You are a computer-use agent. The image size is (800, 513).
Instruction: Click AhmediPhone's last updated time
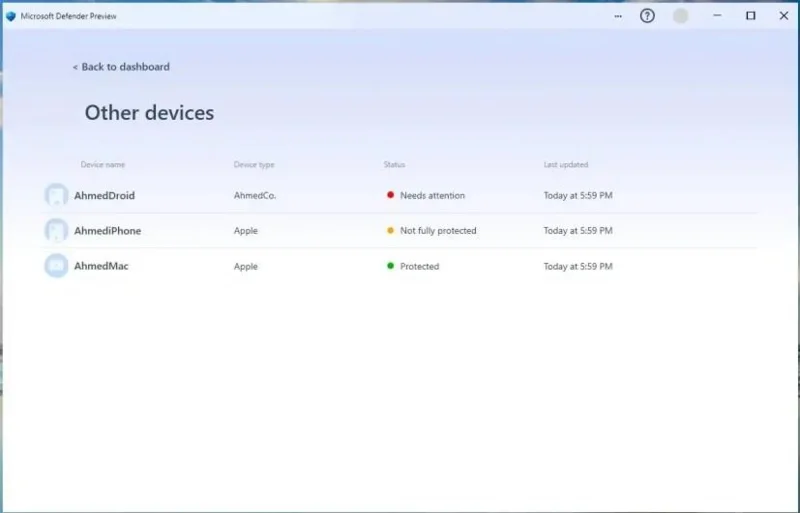point(578,231)
